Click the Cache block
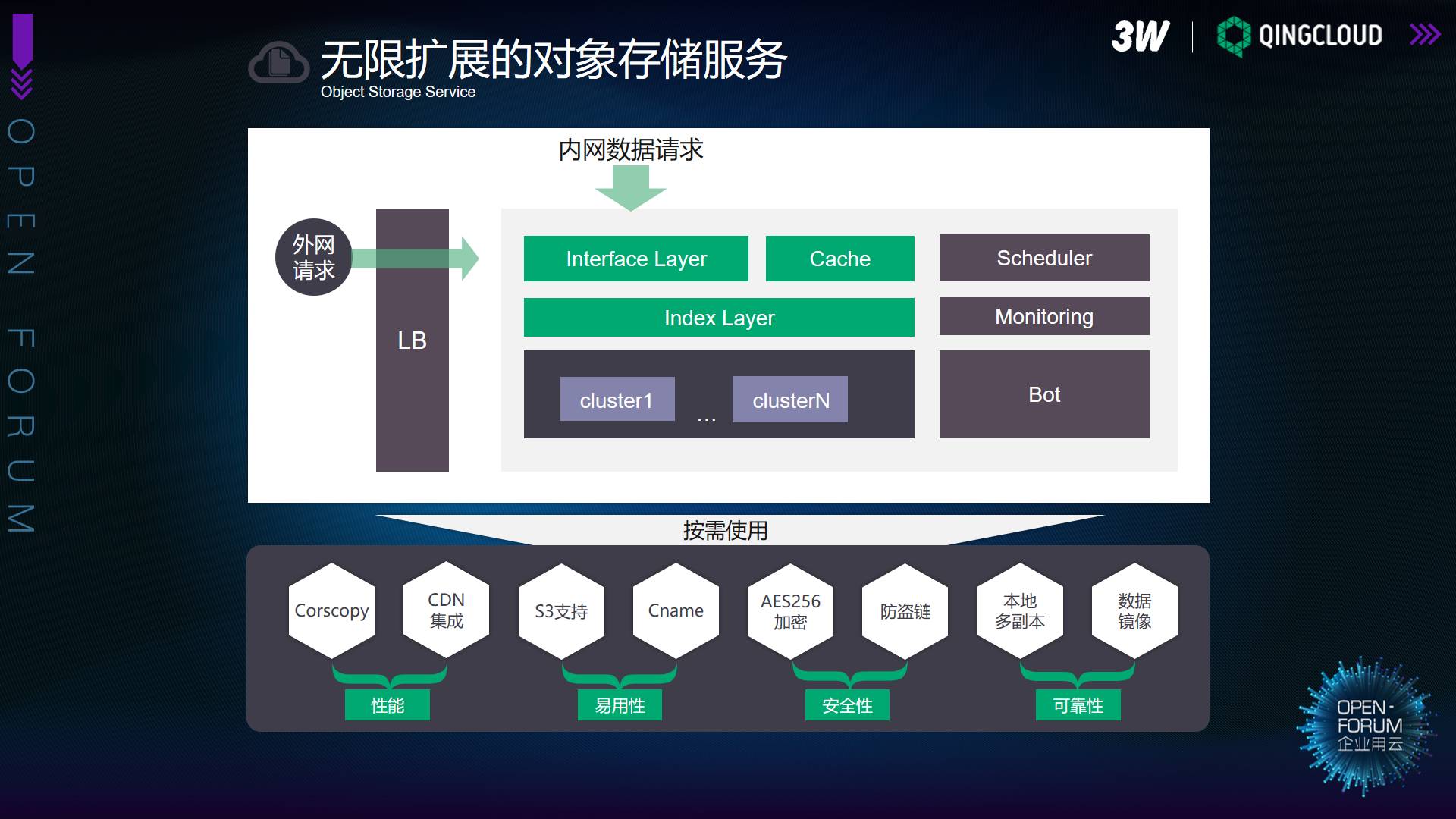 tap(840, 259)
